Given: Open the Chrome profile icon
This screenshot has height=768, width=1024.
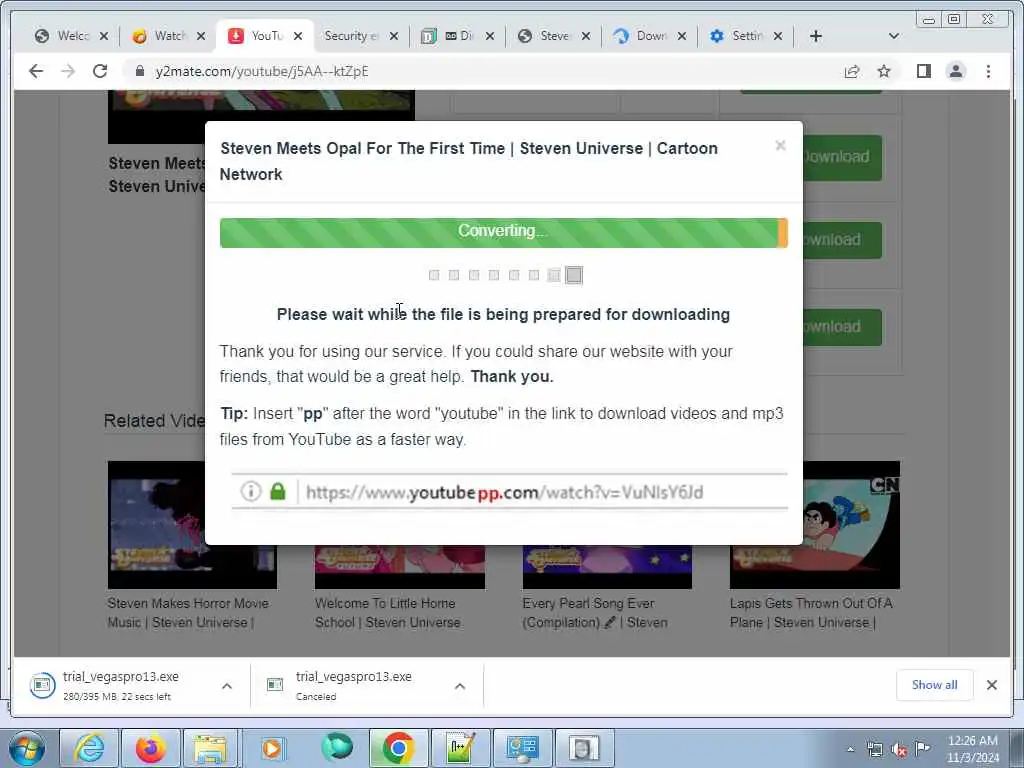Looking at the screenshot, I should pyautogui.click(x=956, y=71).
